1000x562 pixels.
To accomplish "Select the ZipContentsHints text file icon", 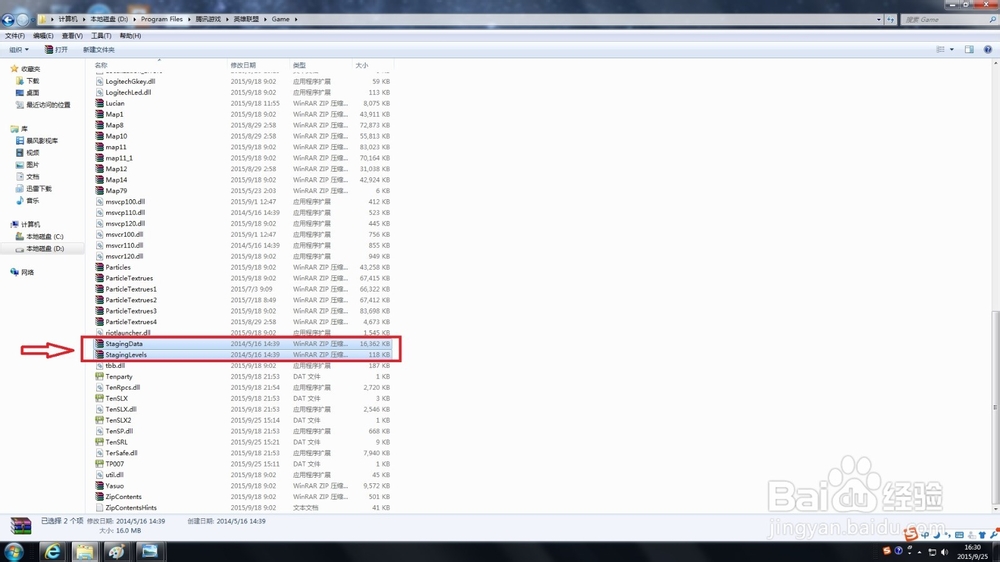I will 99,508.
